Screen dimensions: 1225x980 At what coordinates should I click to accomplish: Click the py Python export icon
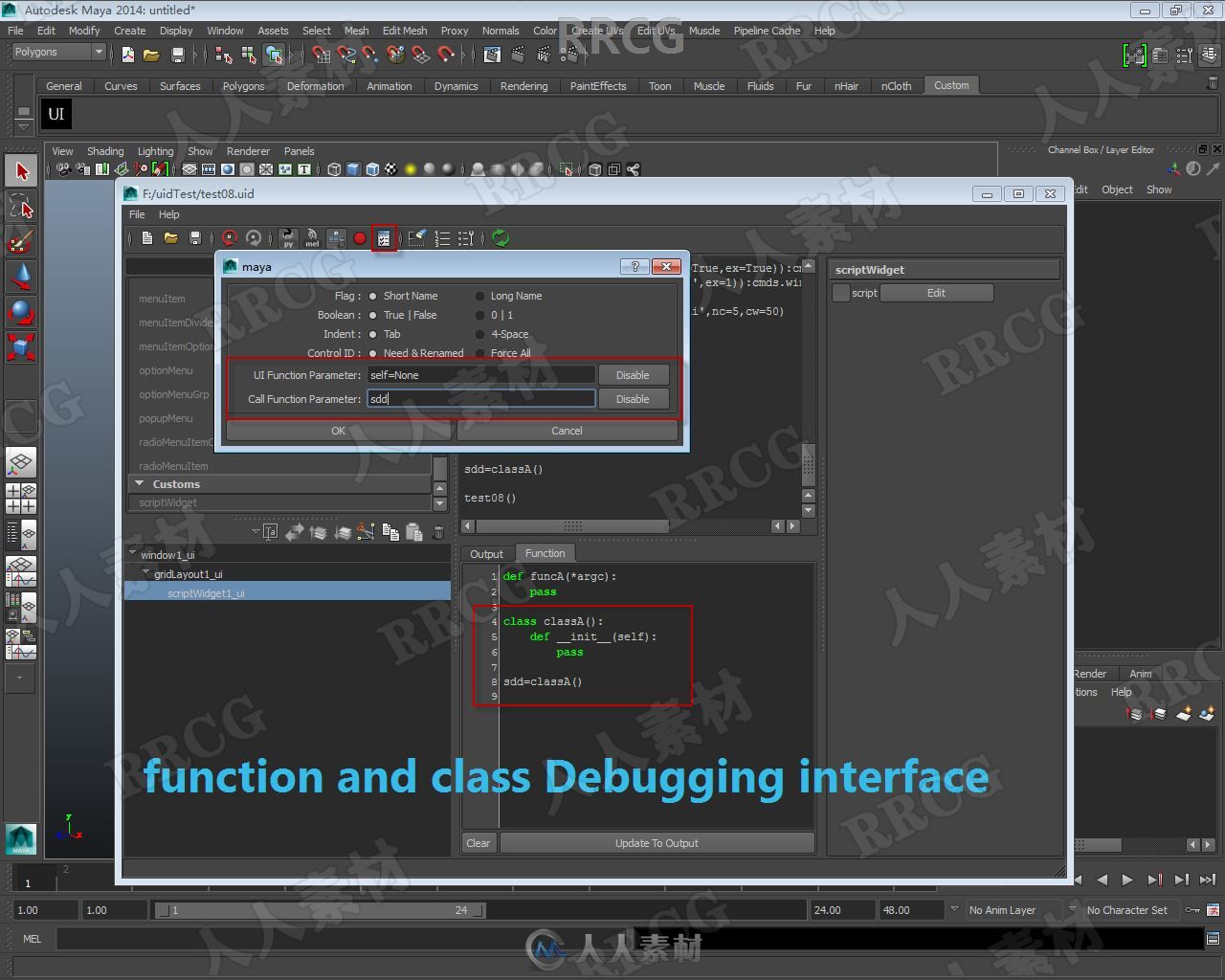tap(287, 238)
